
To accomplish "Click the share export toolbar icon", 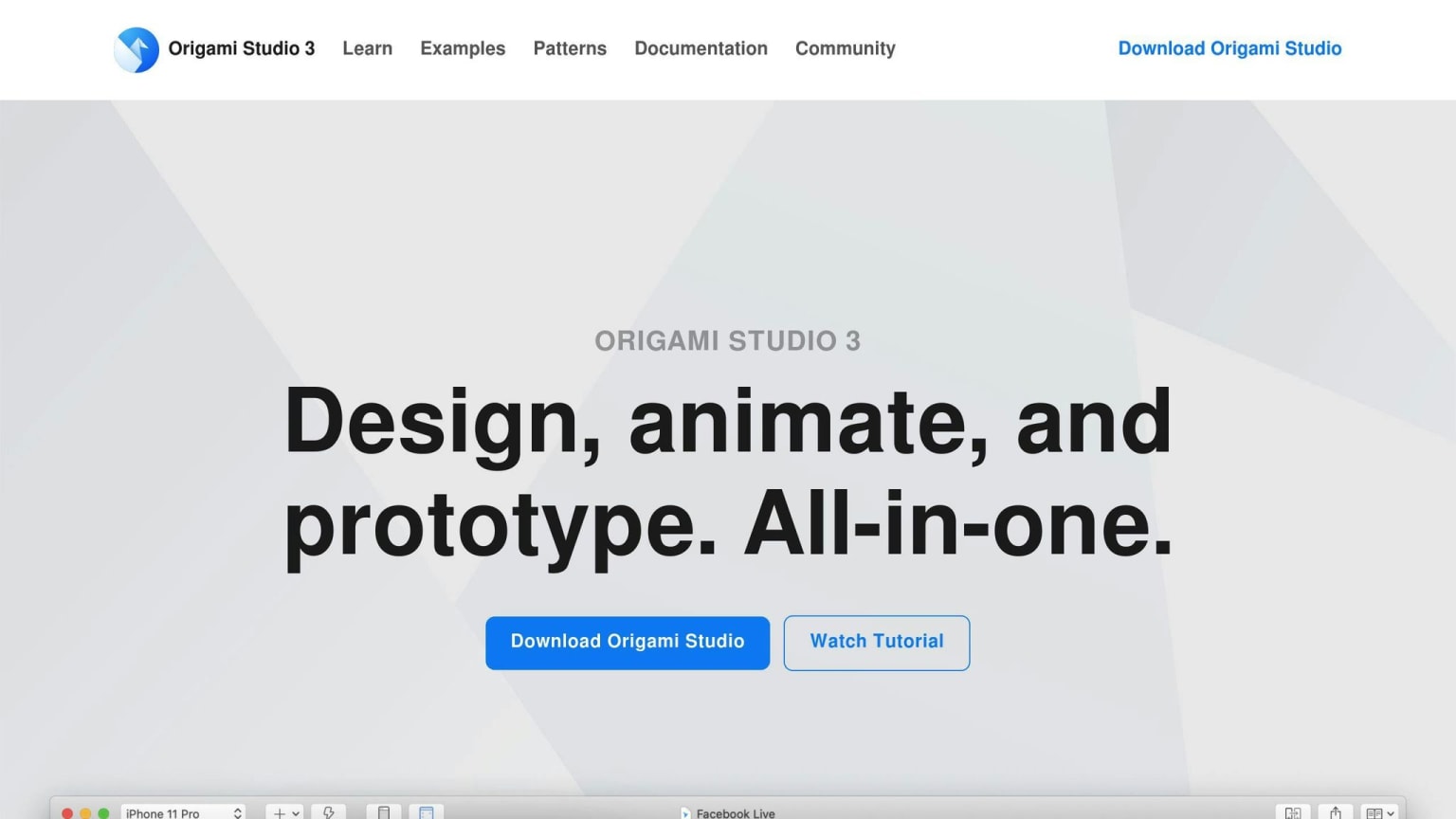I will click(x=1336, y=812).
